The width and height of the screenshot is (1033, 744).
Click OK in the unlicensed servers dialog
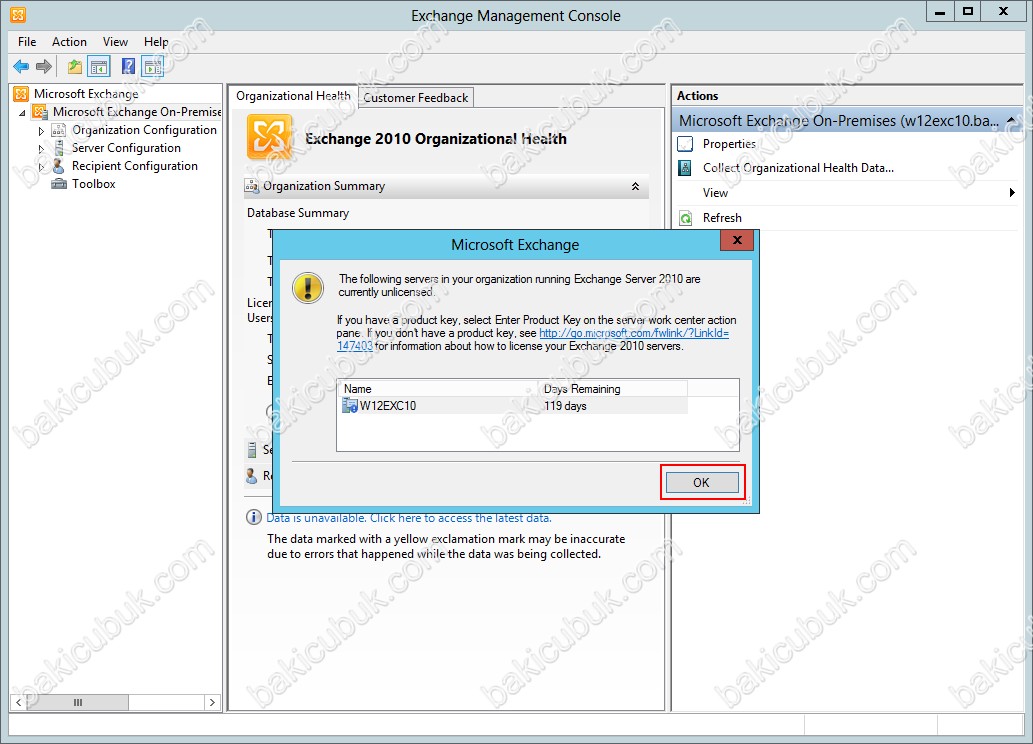tap(702, 482)
